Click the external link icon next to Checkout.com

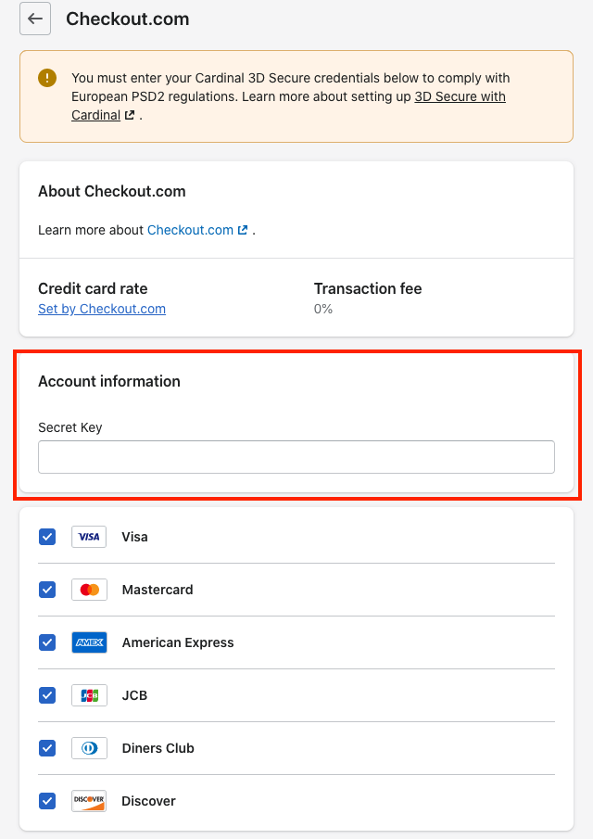(x=243, y=230)
